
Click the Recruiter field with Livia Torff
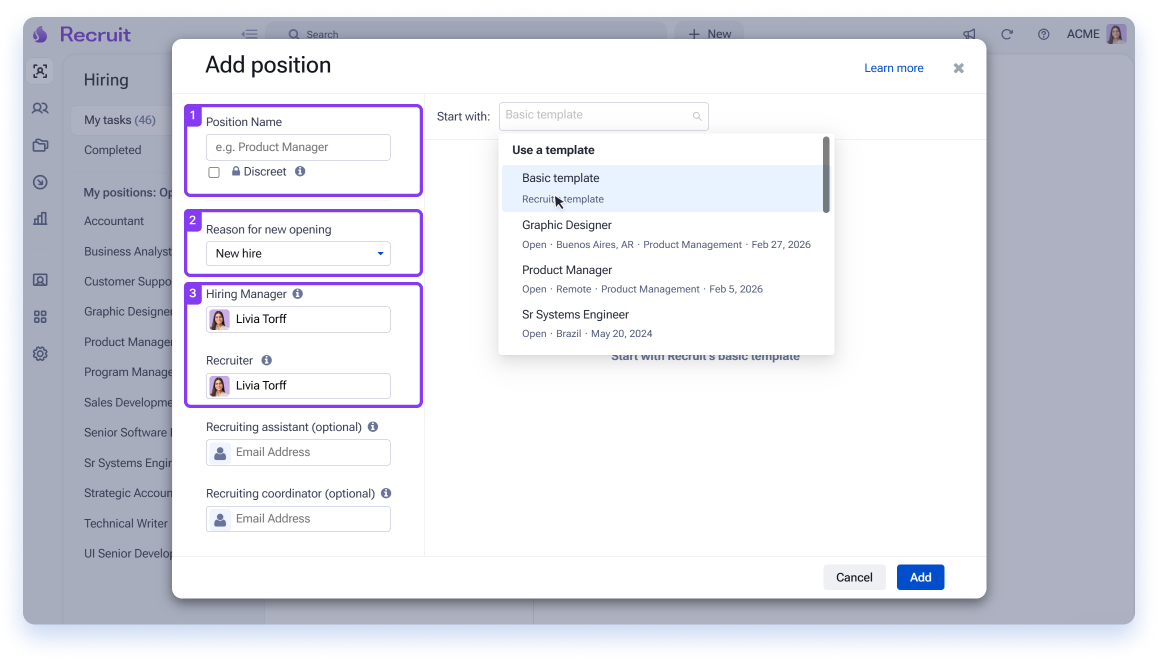click(298, 386)
